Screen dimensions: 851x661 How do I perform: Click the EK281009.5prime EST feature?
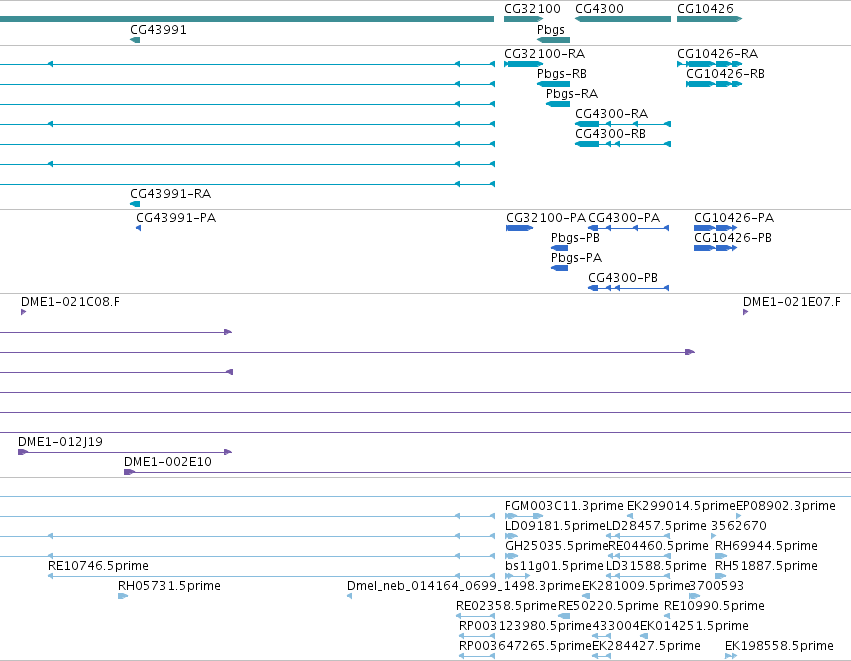[586, 596]
